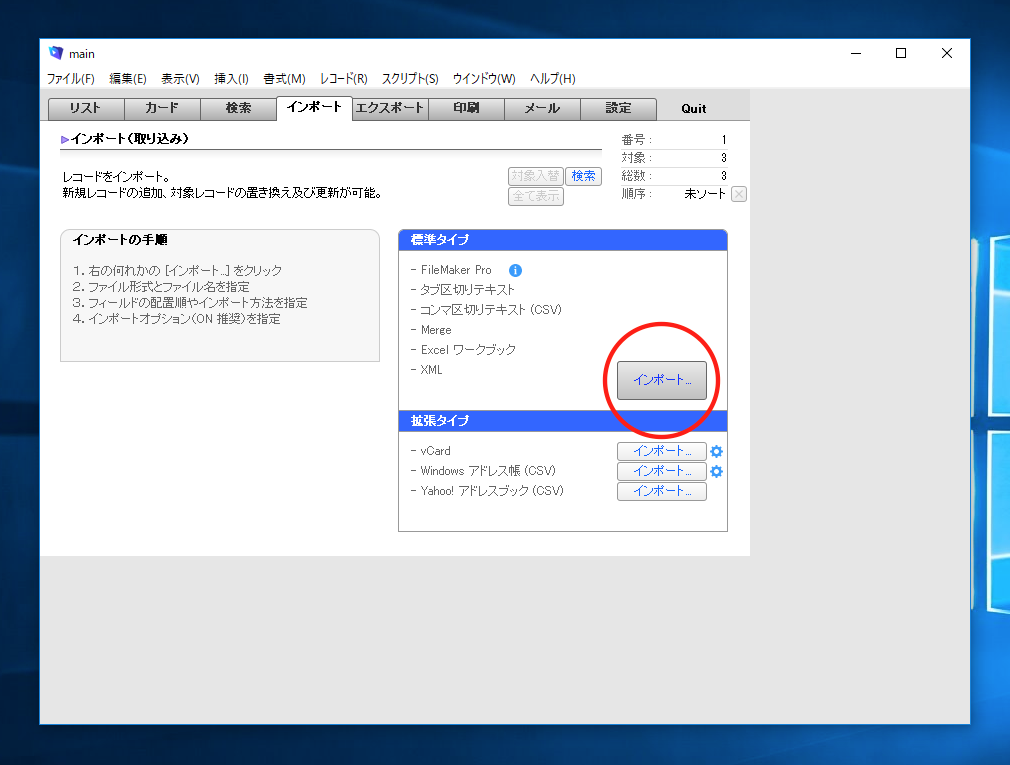Click the Quit tab

[693, 109]
